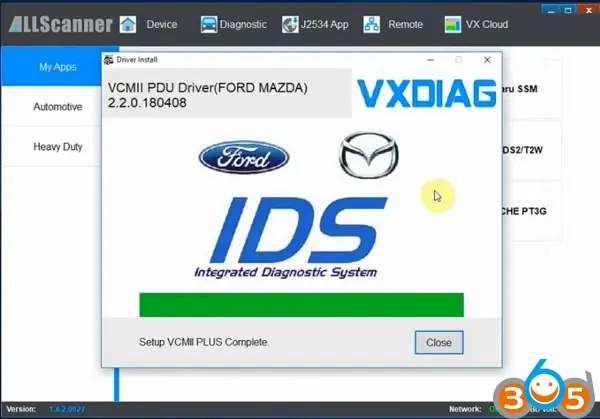
Task: Click the green installation progress bar
Action: pyautogui.click(x=302, y=305)
